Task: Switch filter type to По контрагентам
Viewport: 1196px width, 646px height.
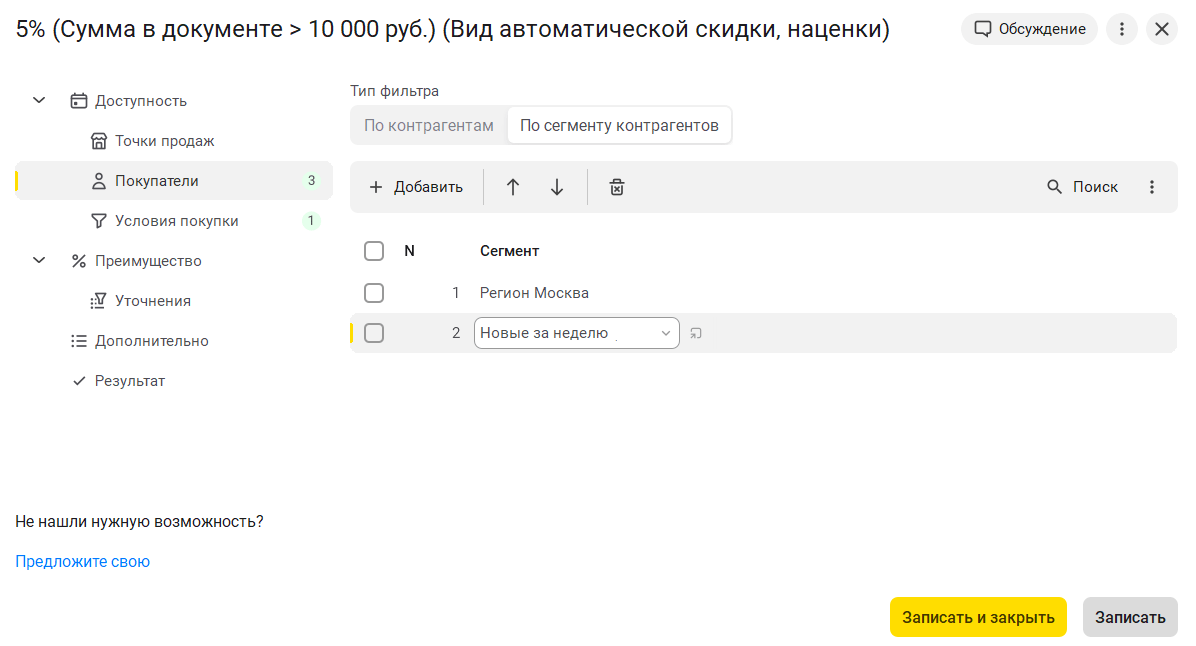Action: (429, 126)
